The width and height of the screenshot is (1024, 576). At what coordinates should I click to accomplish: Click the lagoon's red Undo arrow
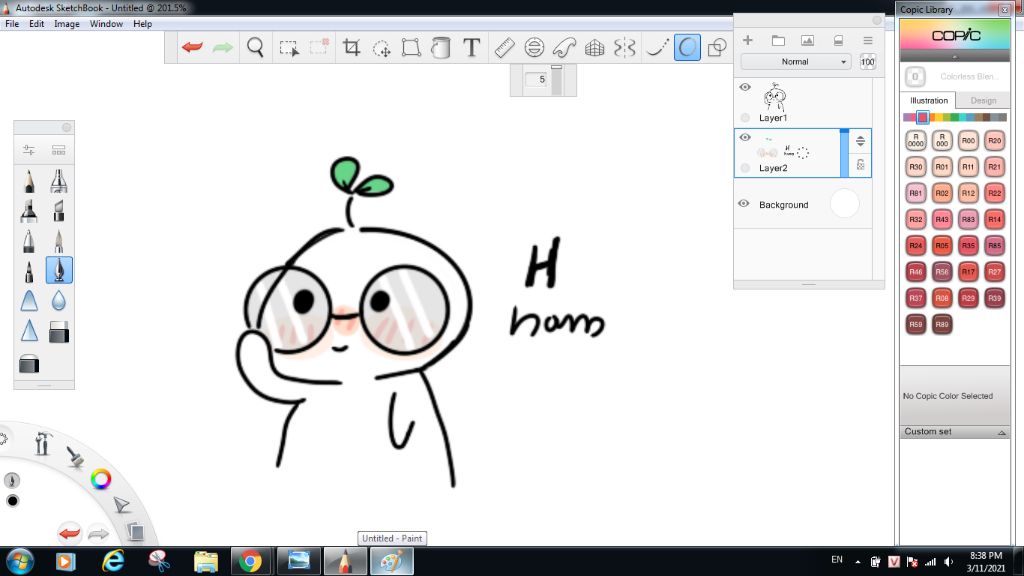pos(69,533)
